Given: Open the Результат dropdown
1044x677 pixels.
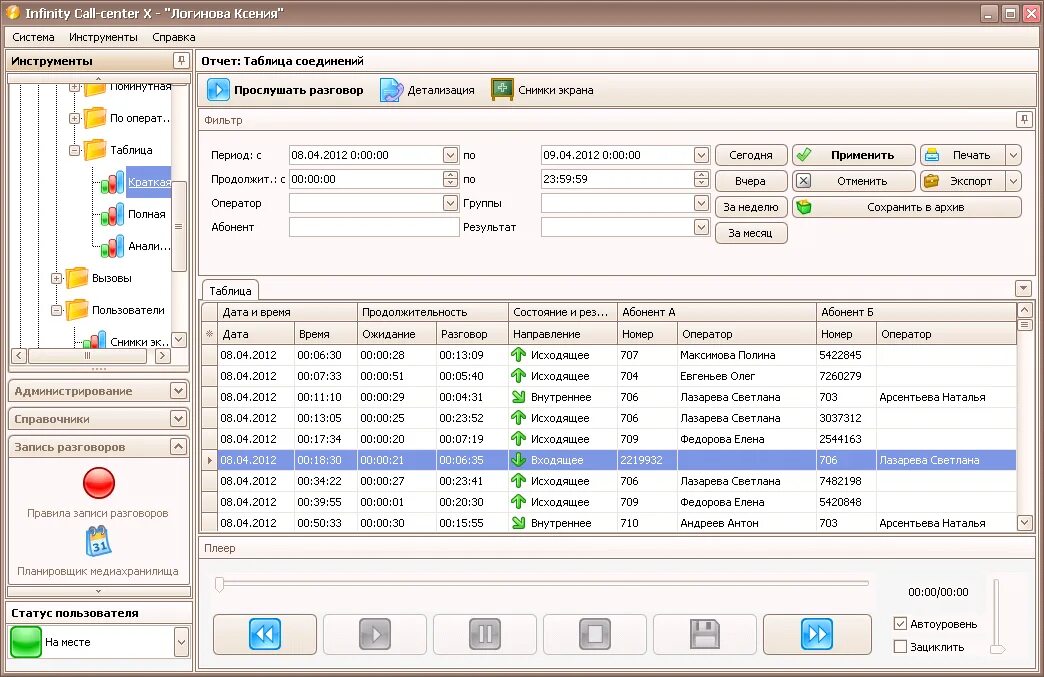Looking at the screenshot, I should point(701,227).
